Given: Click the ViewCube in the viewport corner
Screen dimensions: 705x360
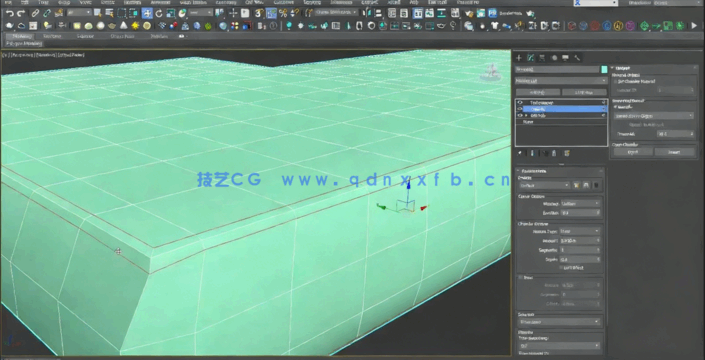Looking at the screenshot, I should [491, 72].
